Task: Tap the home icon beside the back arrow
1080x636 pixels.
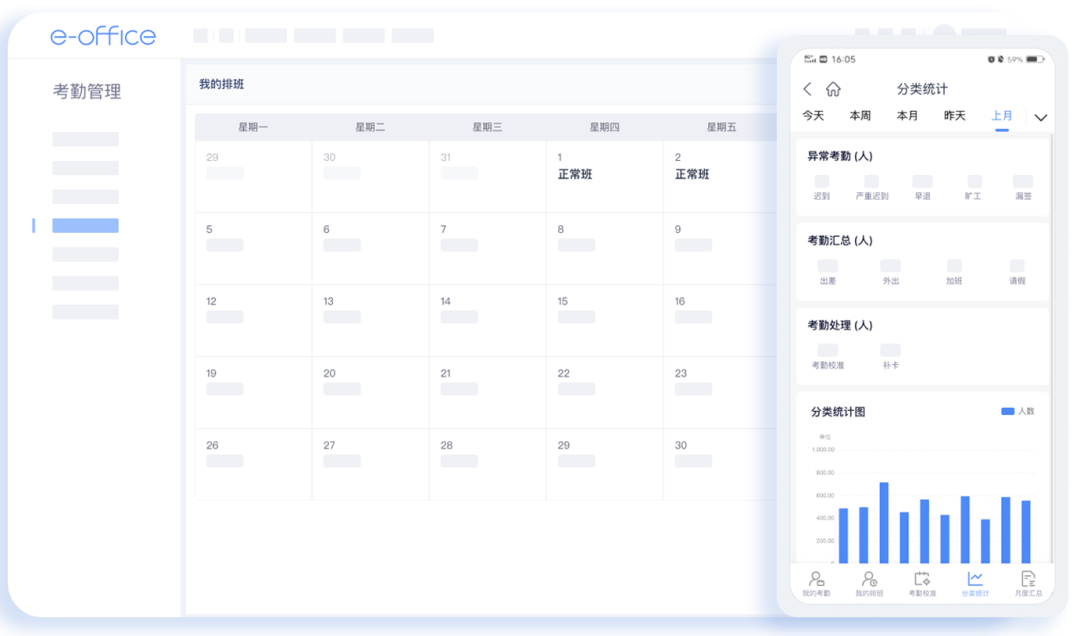Action: pyautogui.click(x=831, y=88)
